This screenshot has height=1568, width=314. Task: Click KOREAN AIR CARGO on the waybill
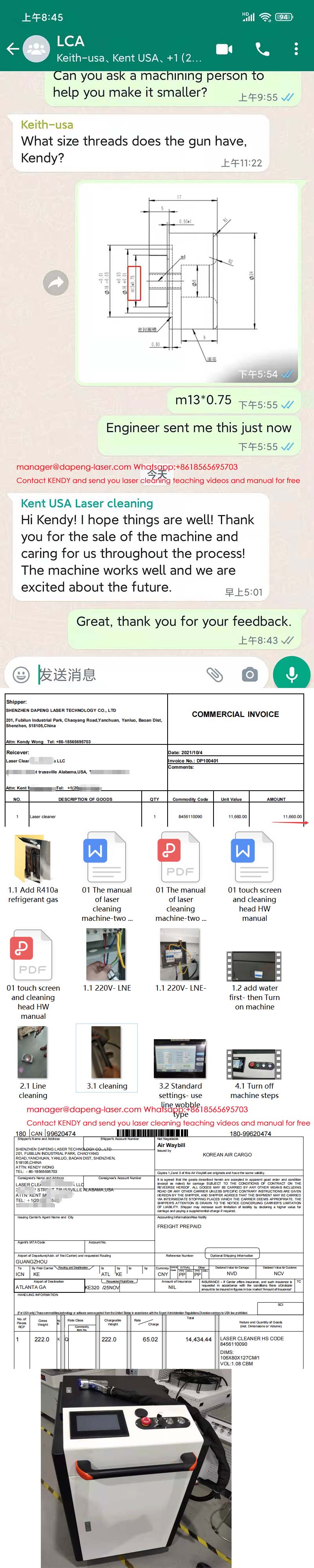pyautogui.click(x=227, y=1154)
